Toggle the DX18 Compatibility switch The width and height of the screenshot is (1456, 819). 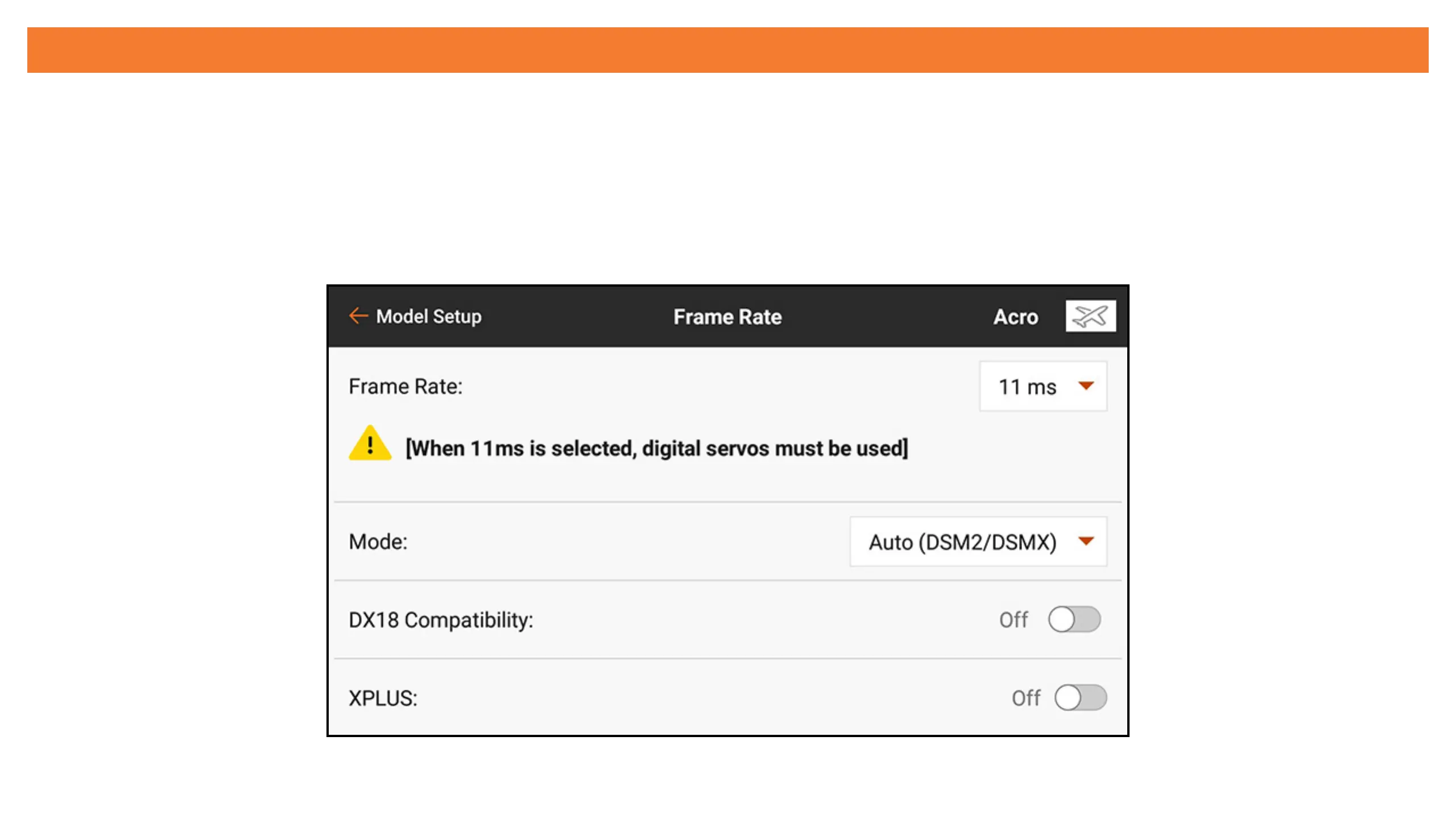pos(1074,619)
